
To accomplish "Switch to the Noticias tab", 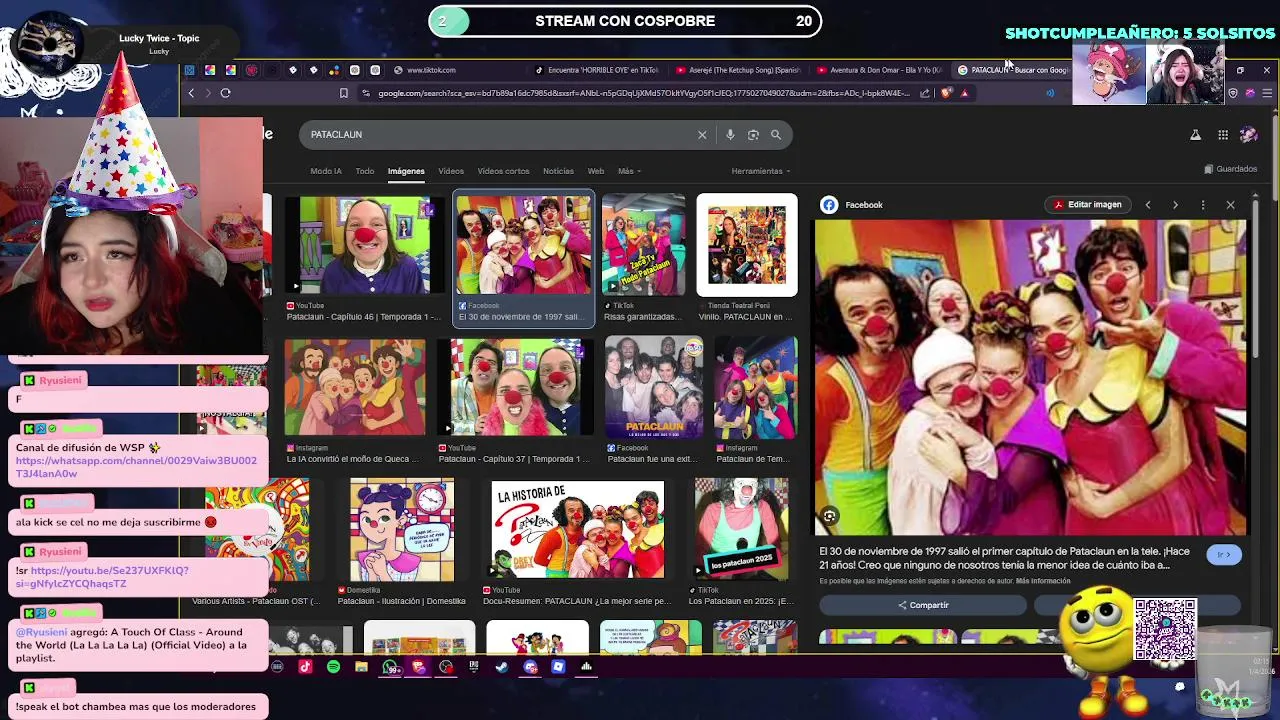I will click(x=558, y=171).
